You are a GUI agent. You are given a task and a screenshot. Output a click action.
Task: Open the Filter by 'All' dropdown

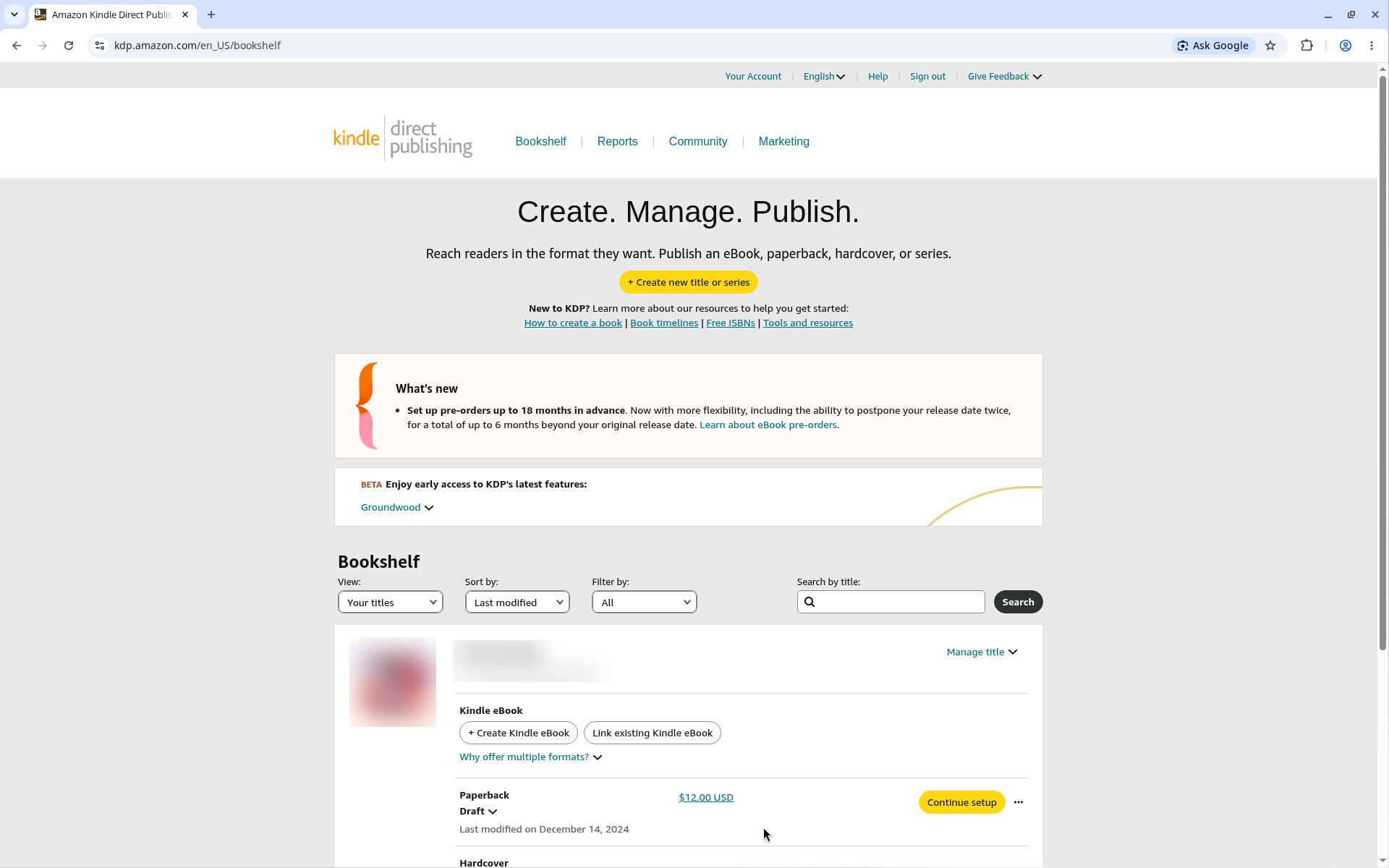[x=645, y=602]
